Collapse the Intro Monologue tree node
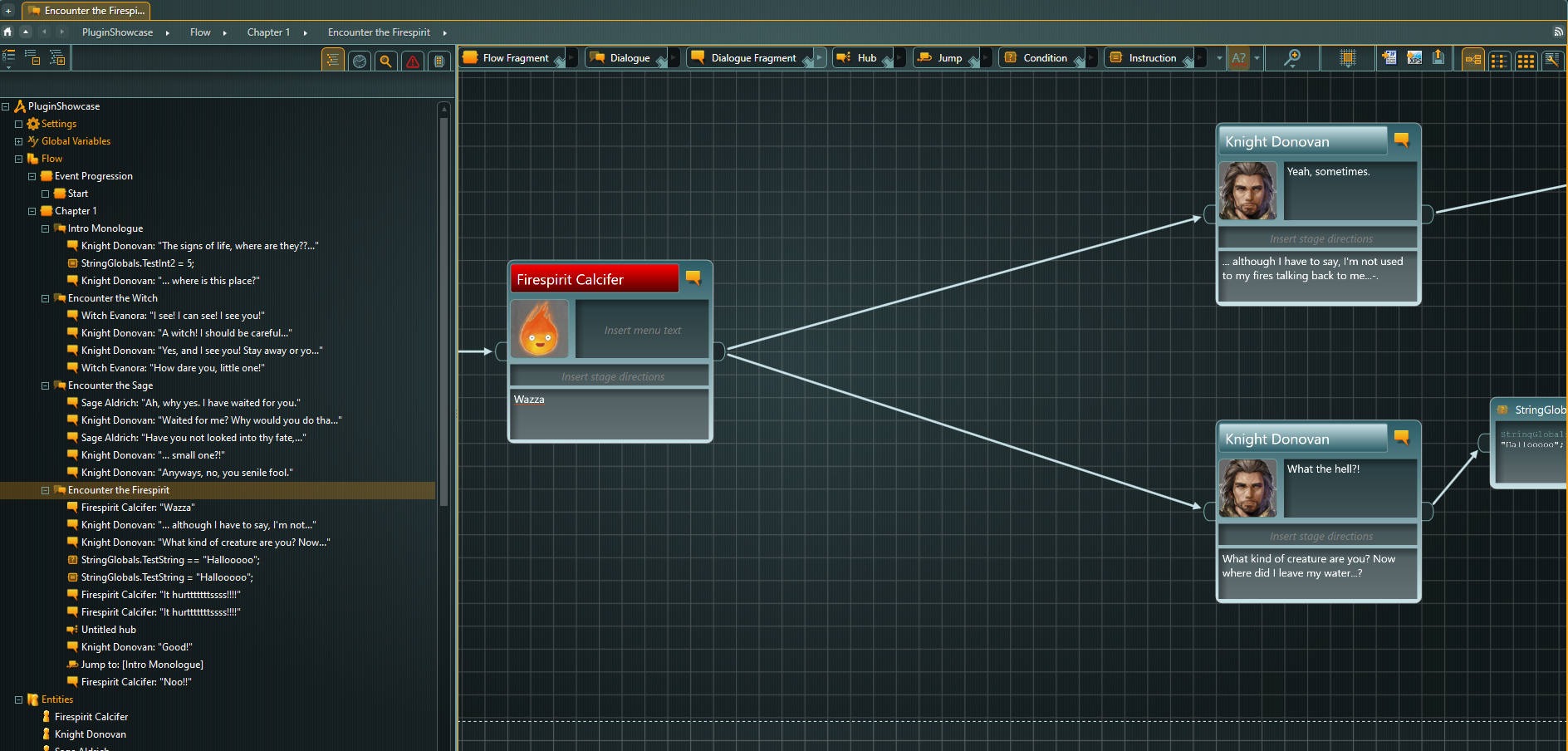 click(x=46, y=228)
